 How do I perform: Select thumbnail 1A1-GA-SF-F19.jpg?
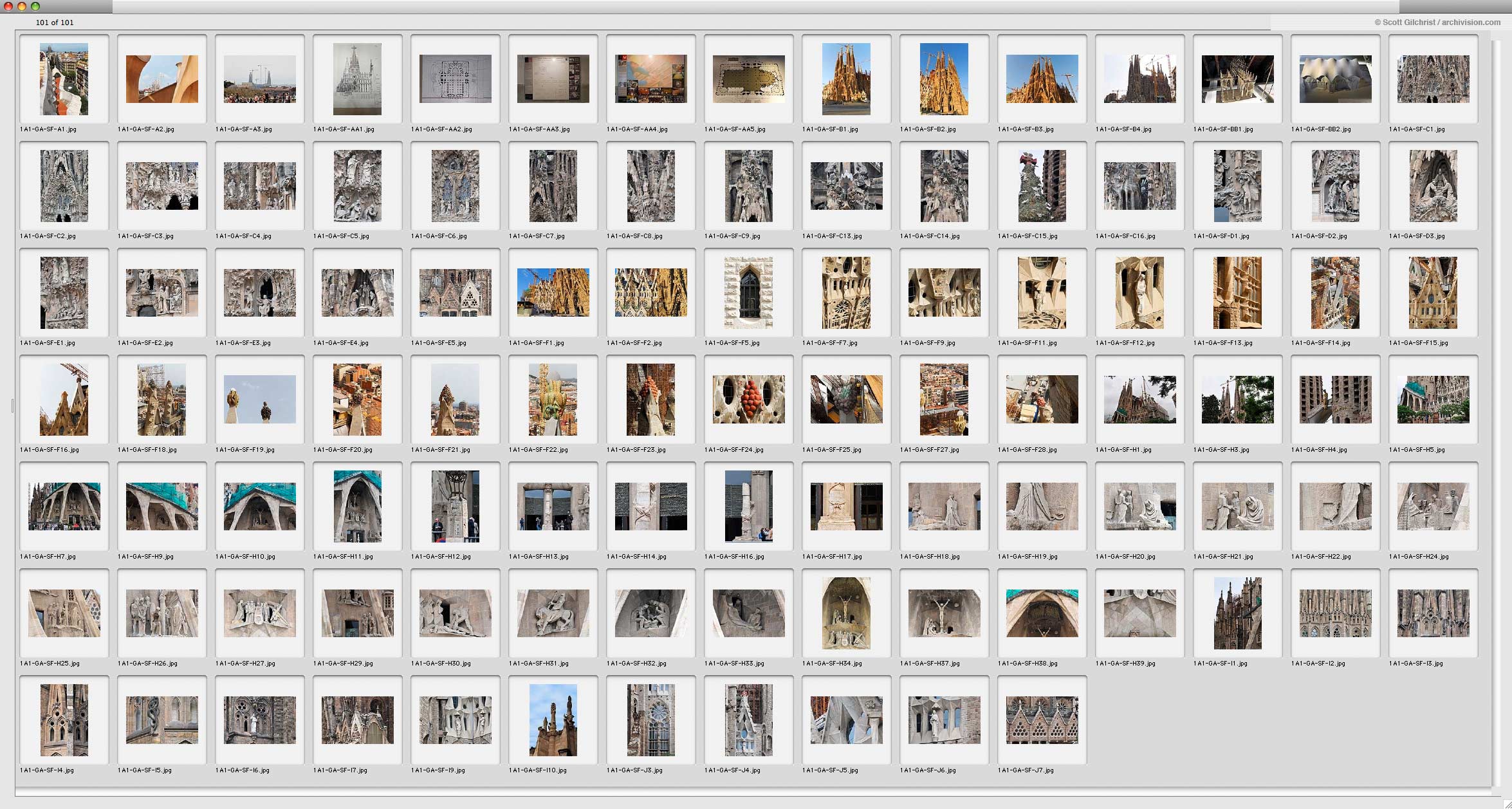[259, 400]
